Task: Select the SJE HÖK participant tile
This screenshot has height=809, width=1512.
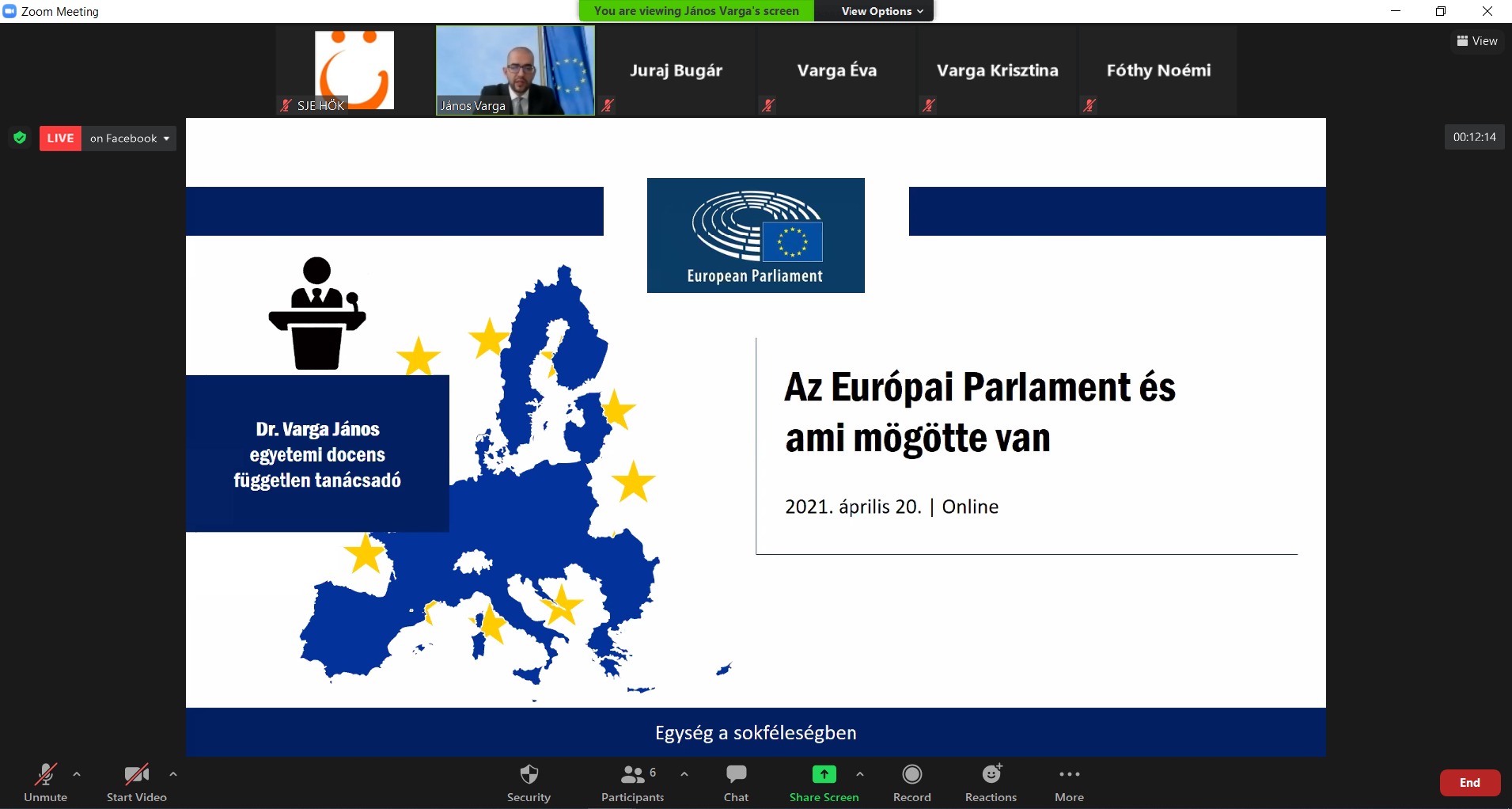Action: pyautogui.click(x=354, y=70)
